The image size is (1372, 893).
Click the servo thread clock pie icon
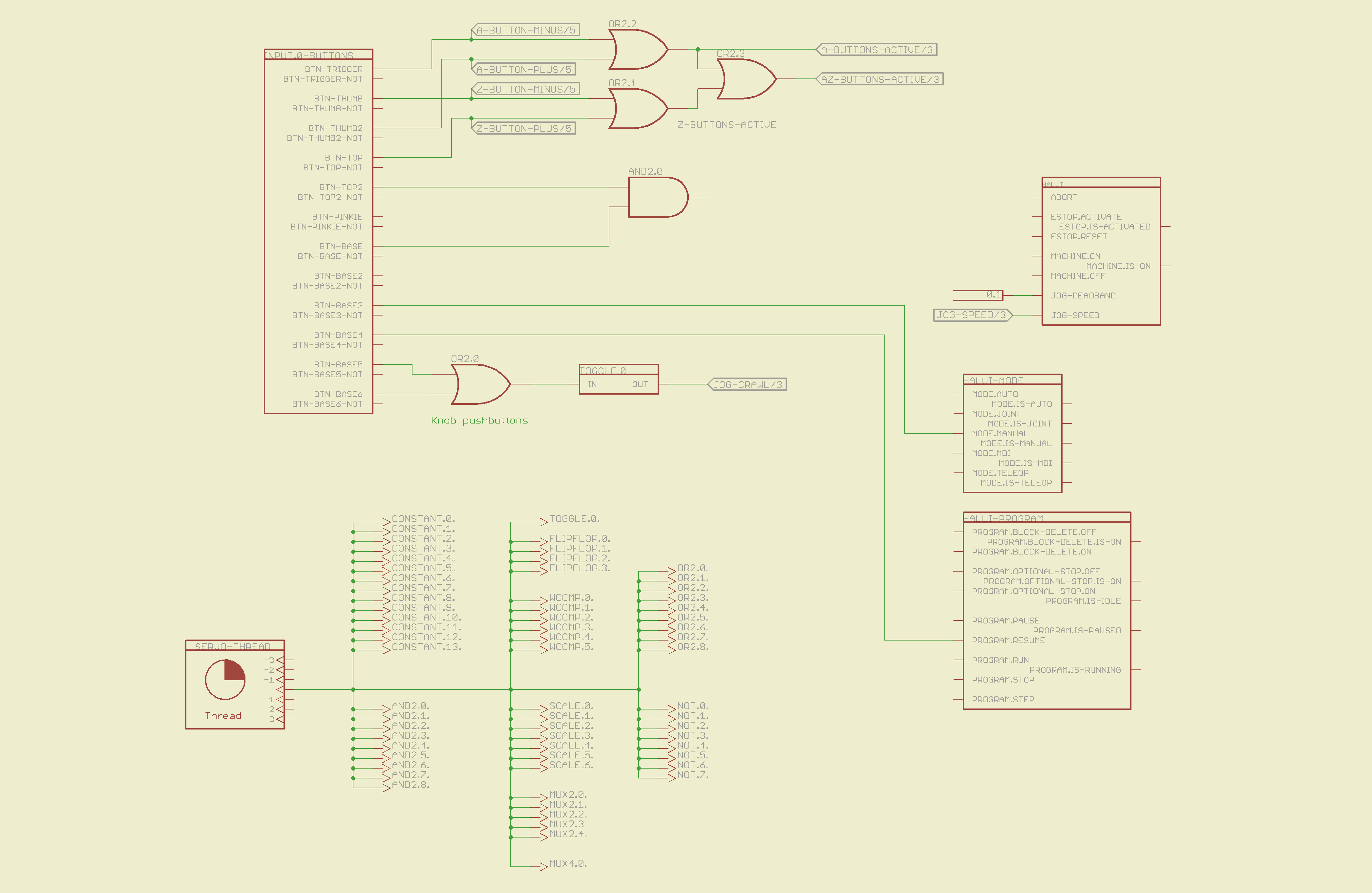coord(225,680)
